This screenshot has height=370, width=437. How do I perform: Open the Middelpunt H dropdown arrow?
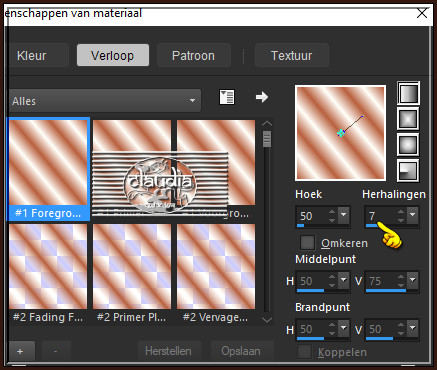(343, 281)
